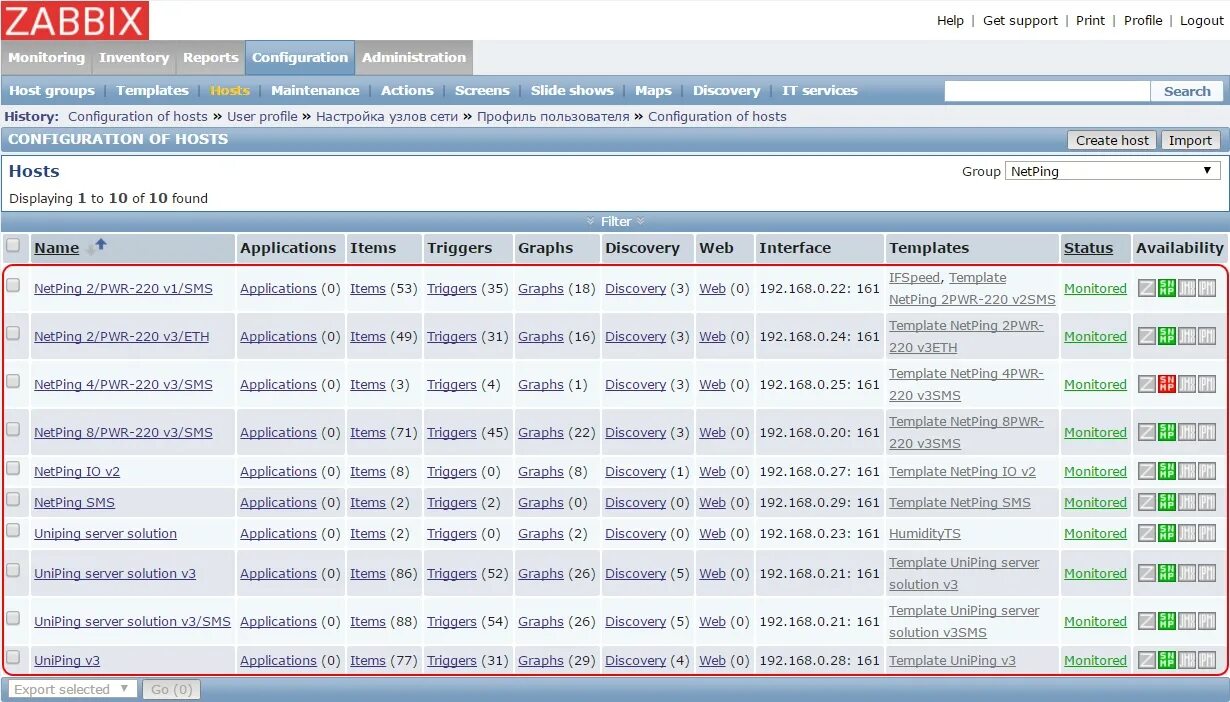Click the Search button
Screen dimensions: 1230x702
[x=1187, y=91]
